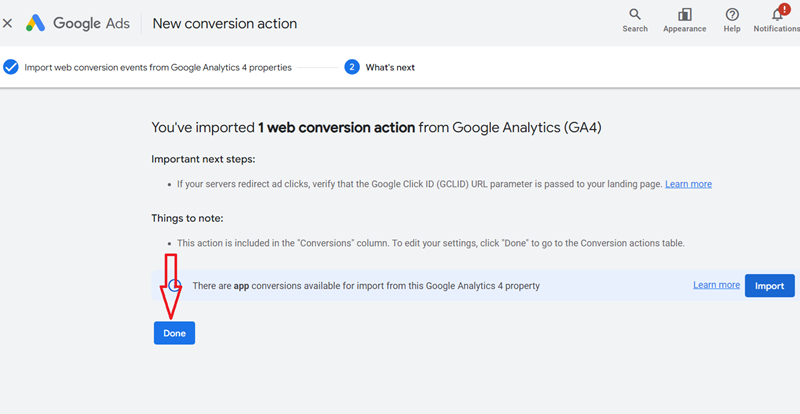Click the New conversion action page title
Screen dimensions: 800x414
point(224,23)
